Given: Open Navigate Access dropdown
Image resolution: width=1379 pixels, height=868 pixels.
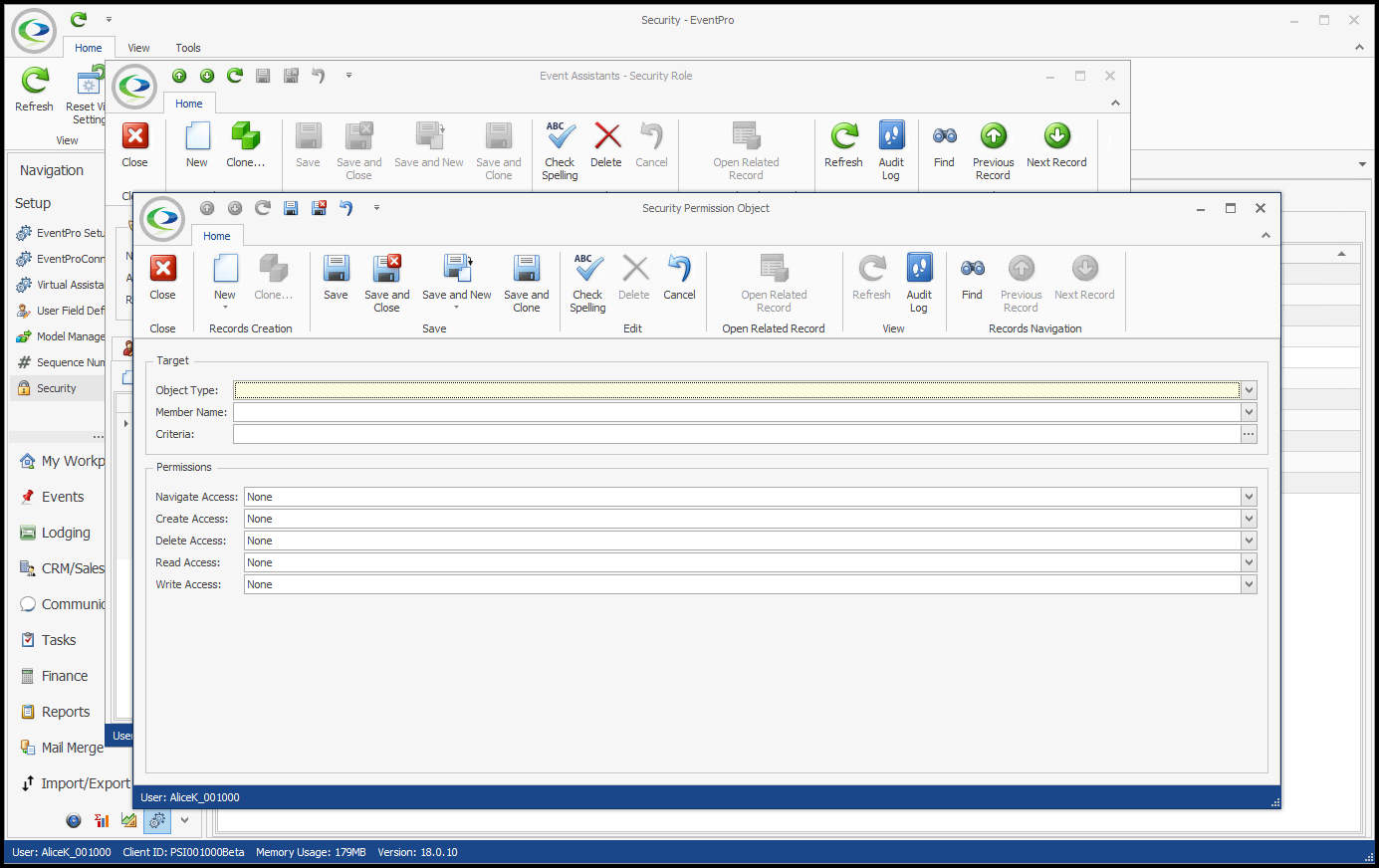Looking at the screenshot, I should click(x=1249, y=497).
